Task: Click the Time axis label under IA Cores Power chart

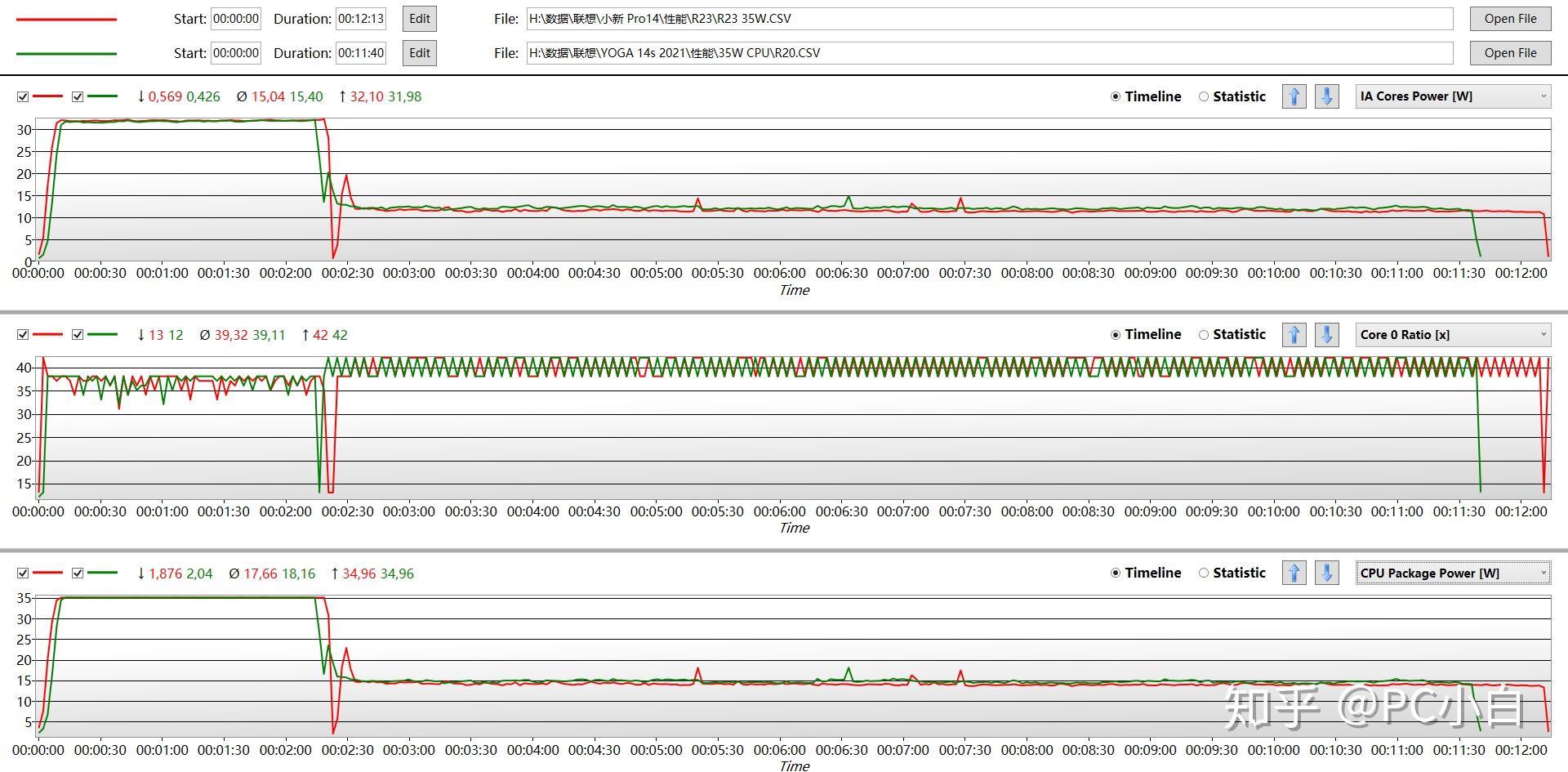Action: [795, 290]
